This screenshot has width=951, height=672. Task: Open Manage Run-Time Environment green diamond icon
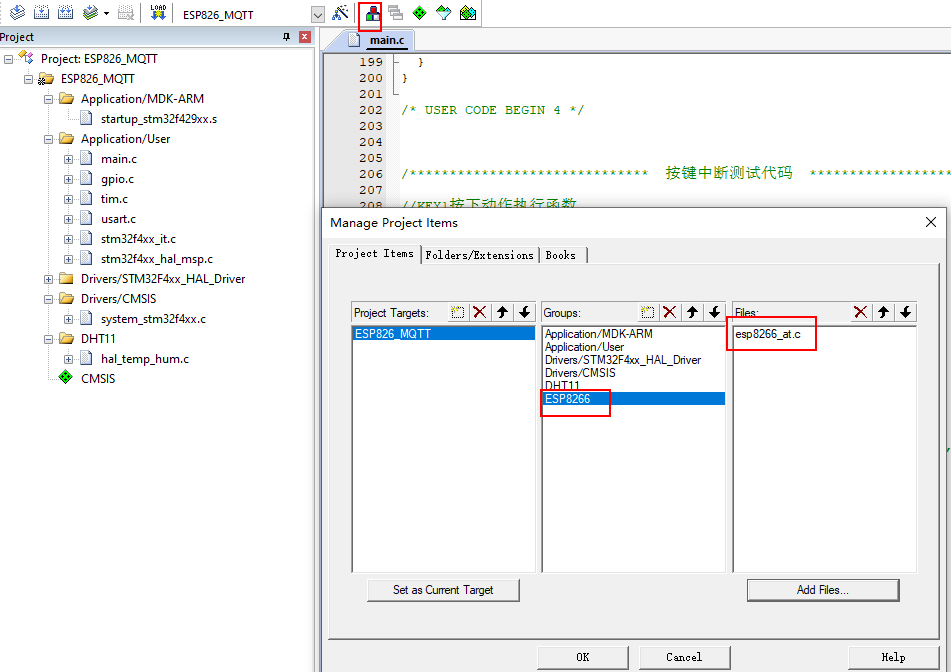pyautogui.click(x=419, y=12)
